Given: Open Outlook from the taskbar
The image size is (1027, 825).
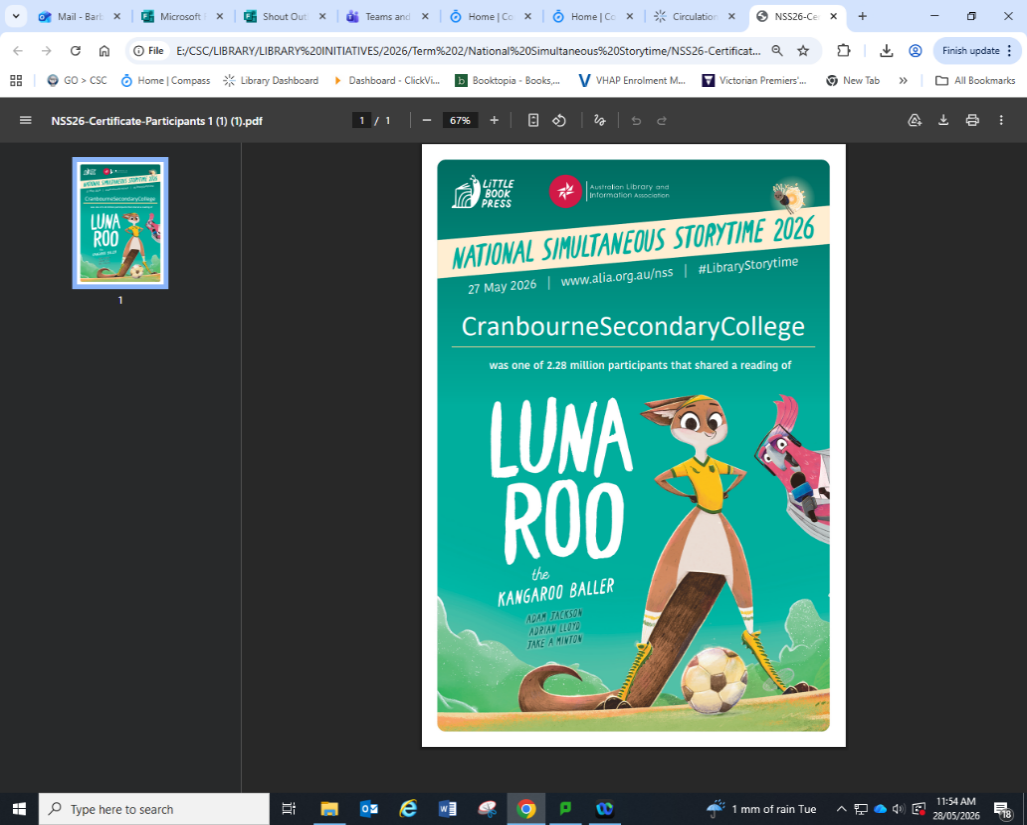Looking at the screenshot, I should [368, 809].
